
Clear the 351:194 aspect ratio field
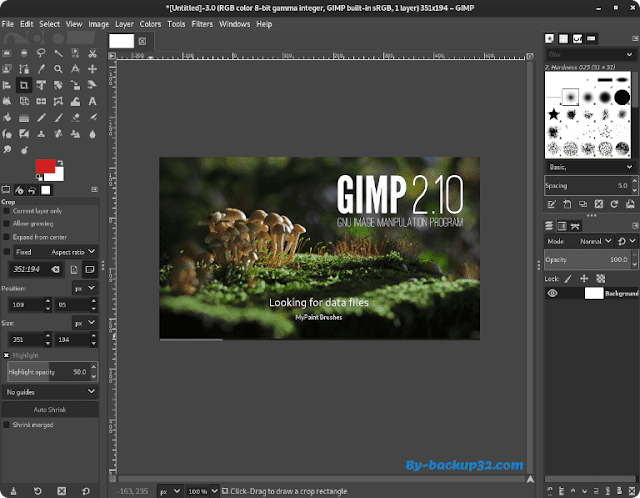55,269
